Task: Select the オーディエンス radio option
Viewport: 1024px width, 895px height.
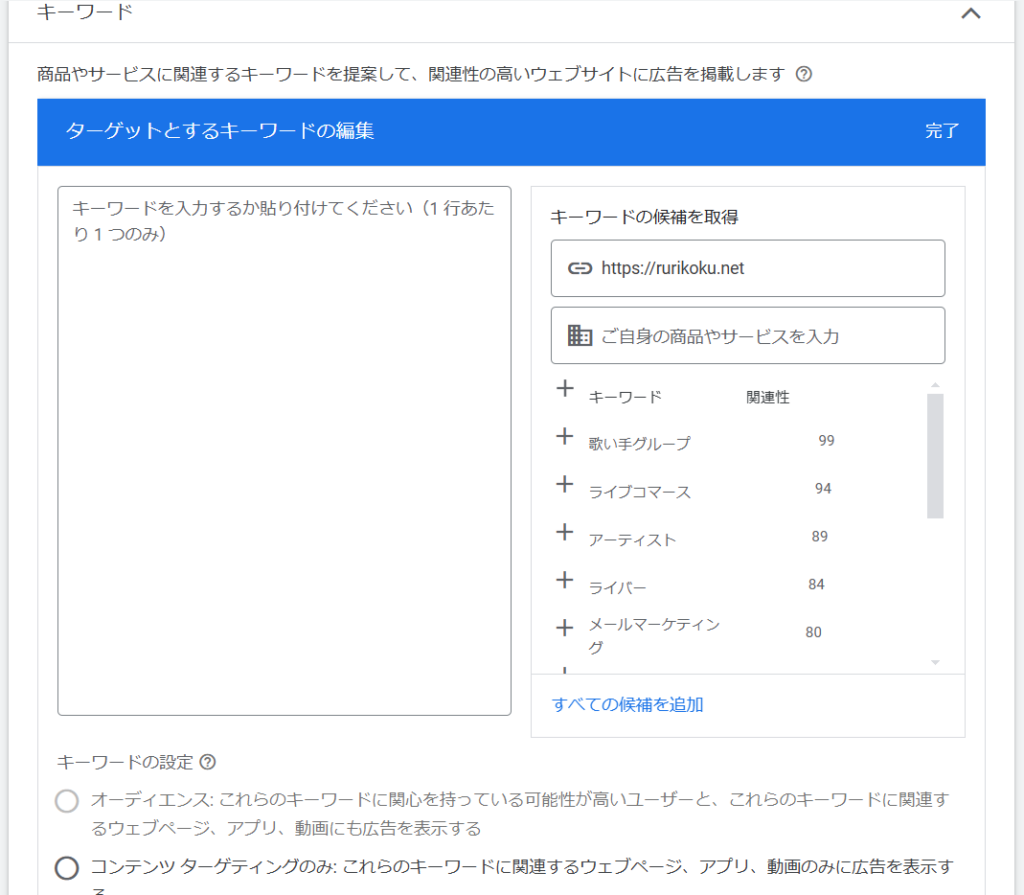Action: [67, 801]
